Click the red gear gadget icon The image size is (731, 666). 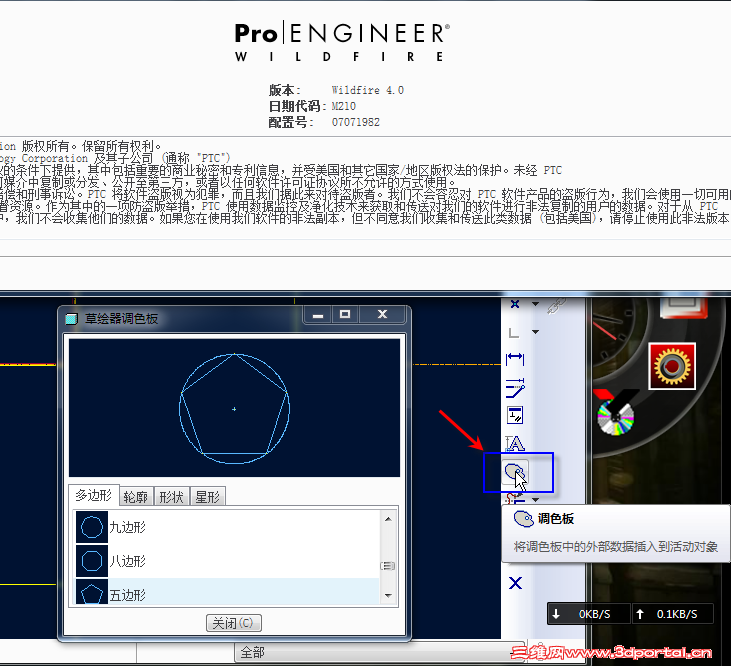672,366
